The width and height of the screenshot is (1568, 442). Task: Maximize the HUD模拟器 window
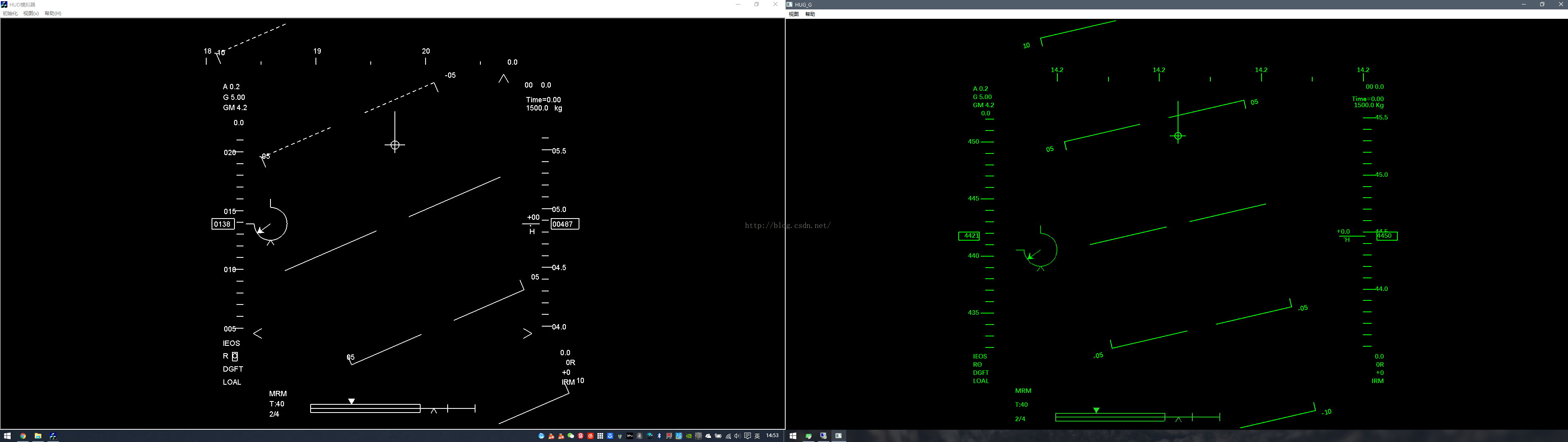757,4
